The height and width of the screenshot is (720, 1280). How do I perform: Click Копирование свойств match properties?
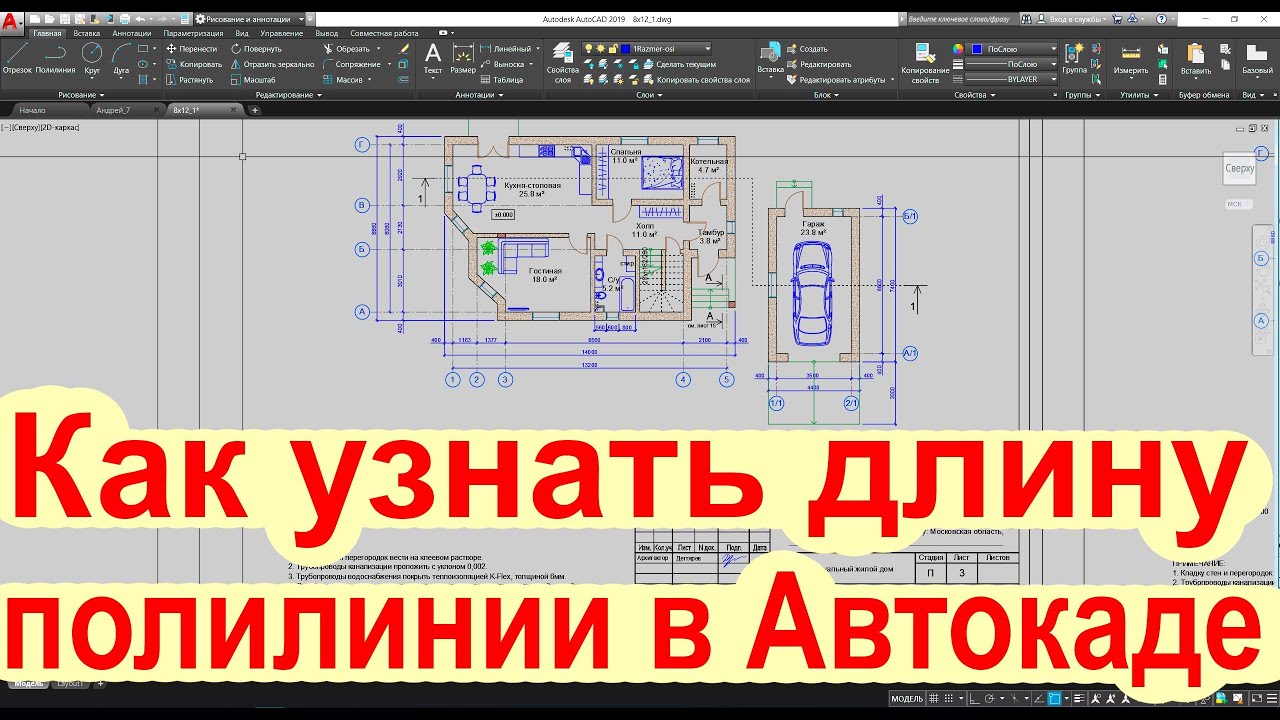coord(925,62)
